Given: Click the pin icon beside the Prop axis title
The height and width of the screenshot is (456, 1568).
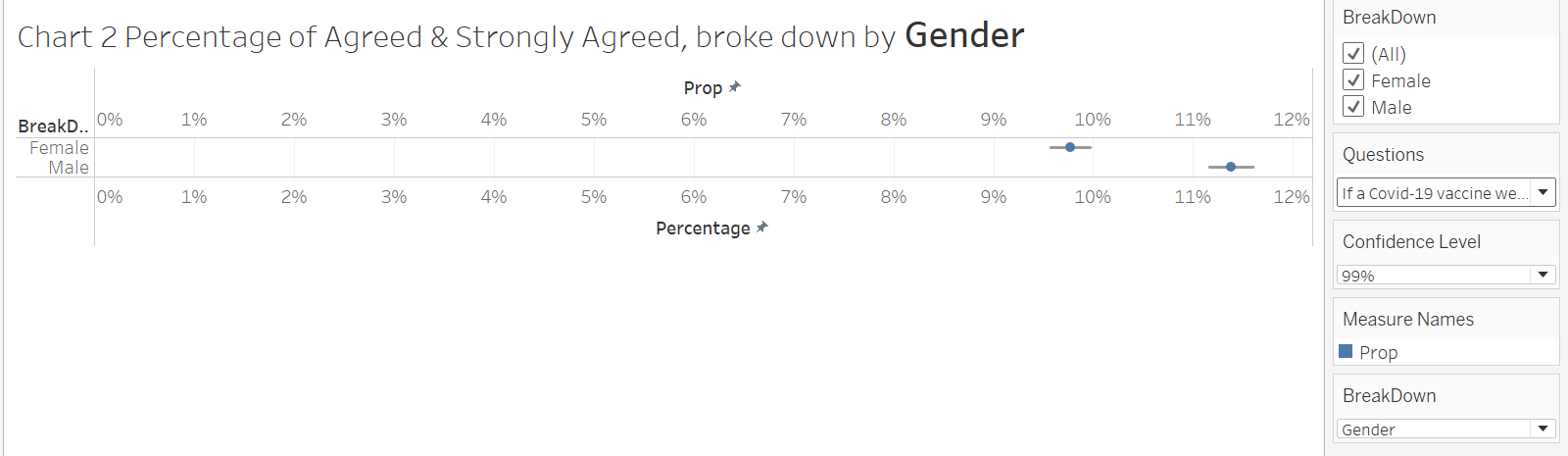Looking at the screenshot, I should (x=735, y=87).
